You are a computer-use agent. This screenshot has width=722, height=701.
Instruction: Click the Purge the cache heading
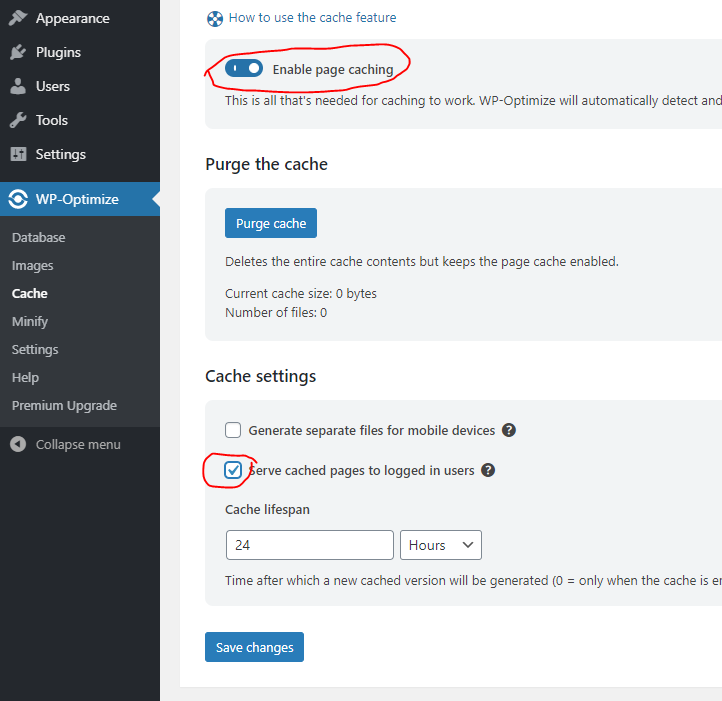pyautogui.click(x=267, y=164)
